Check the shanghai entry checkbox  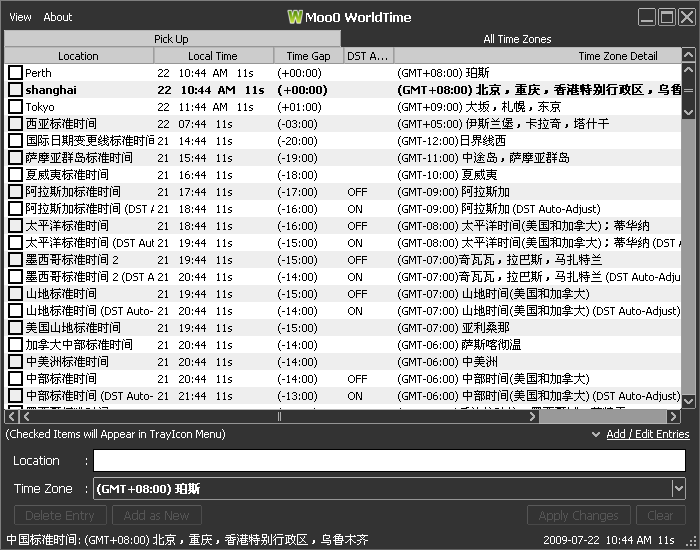tap(15, 90)
